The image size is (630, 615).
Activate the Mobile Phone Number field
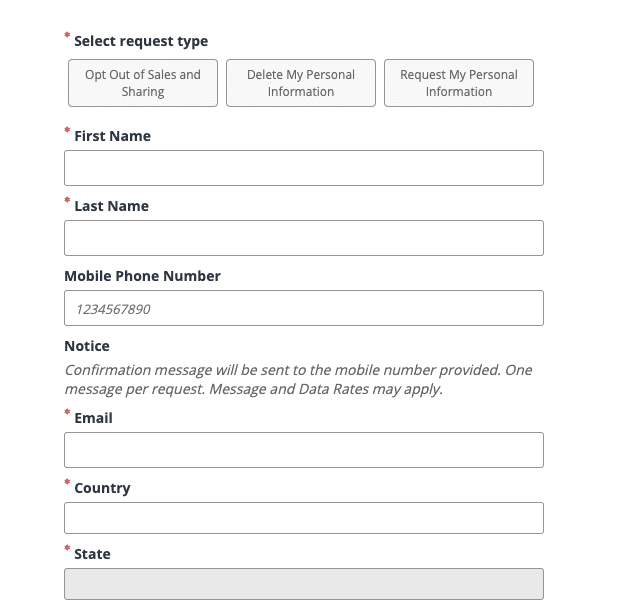tap(304, 308)
